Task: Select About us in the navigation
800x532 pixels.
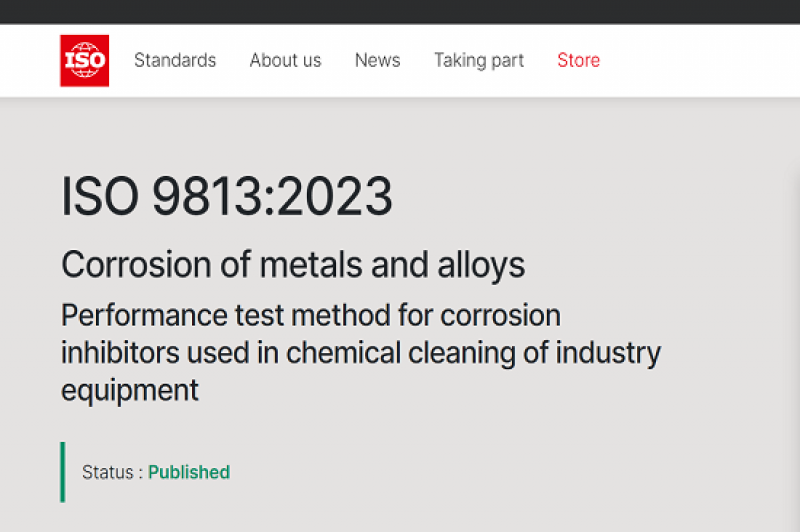Action: (x=285, y=60)
